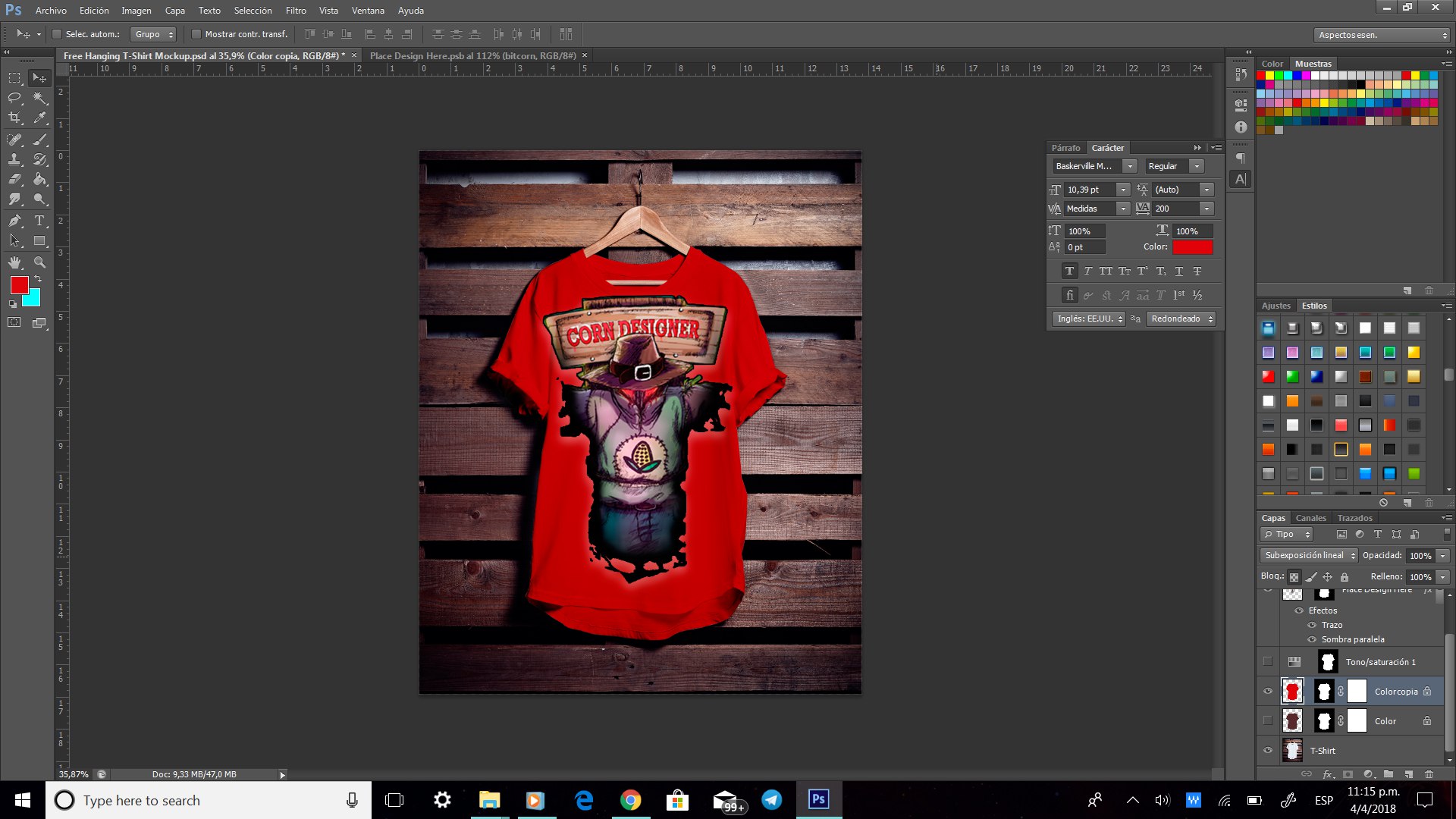
Task: Select the History Brush tool
Action: click(39, 159)
